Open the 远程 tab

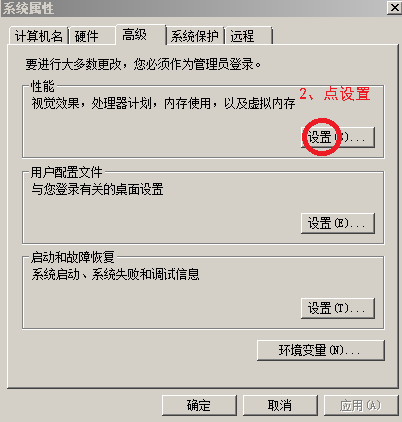click(x=249, y=36)
